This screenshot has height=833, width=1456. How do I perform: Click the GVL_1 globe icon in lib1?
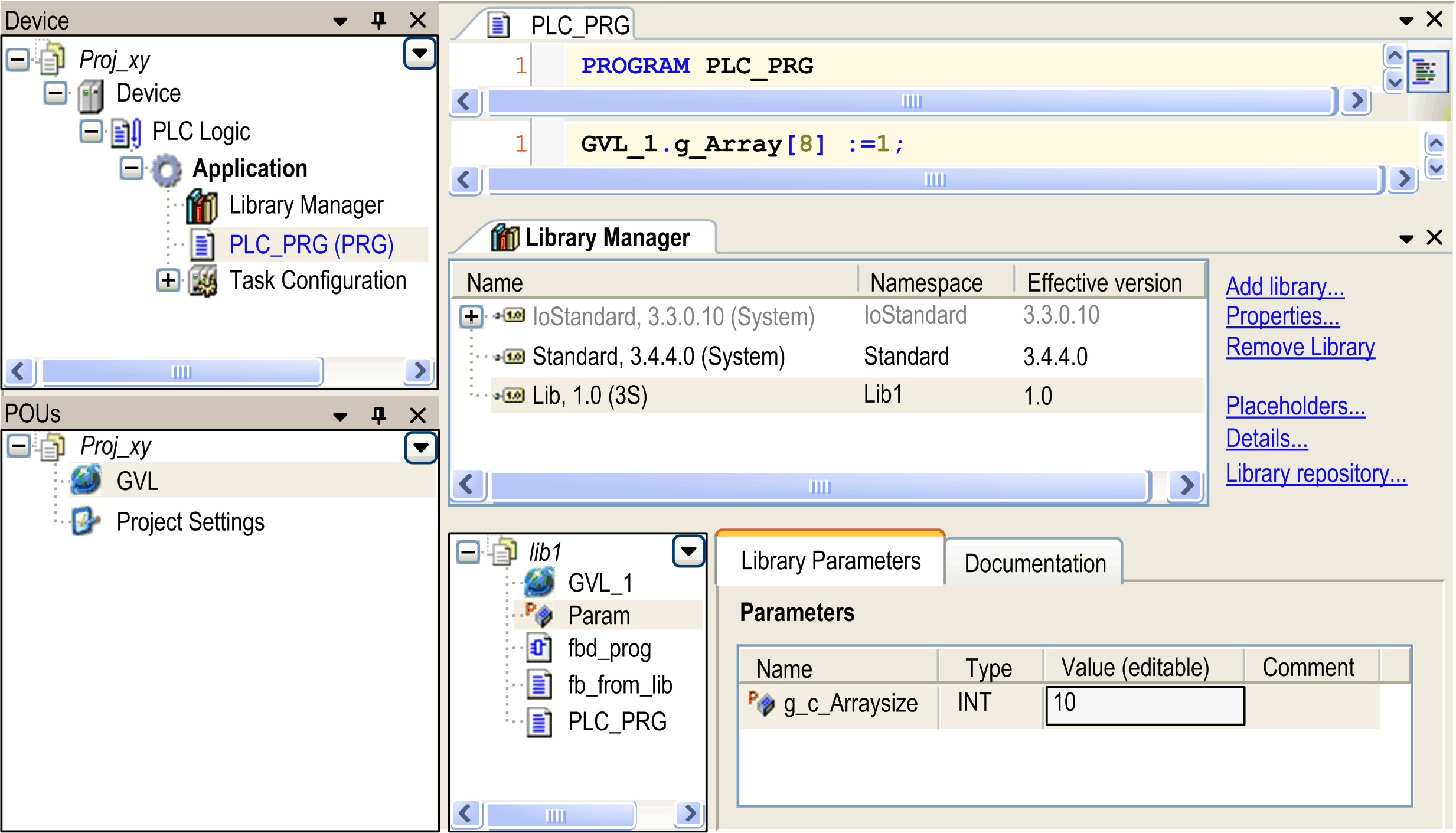pos(538,583)
